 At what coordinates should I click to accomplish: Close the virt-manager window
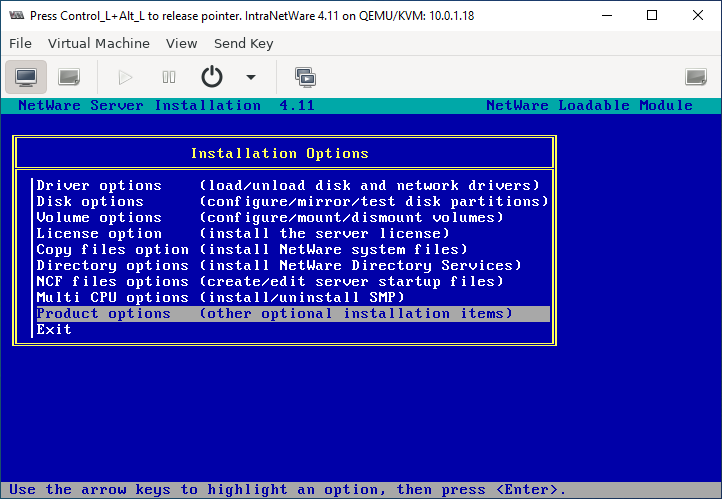[698, 15]
